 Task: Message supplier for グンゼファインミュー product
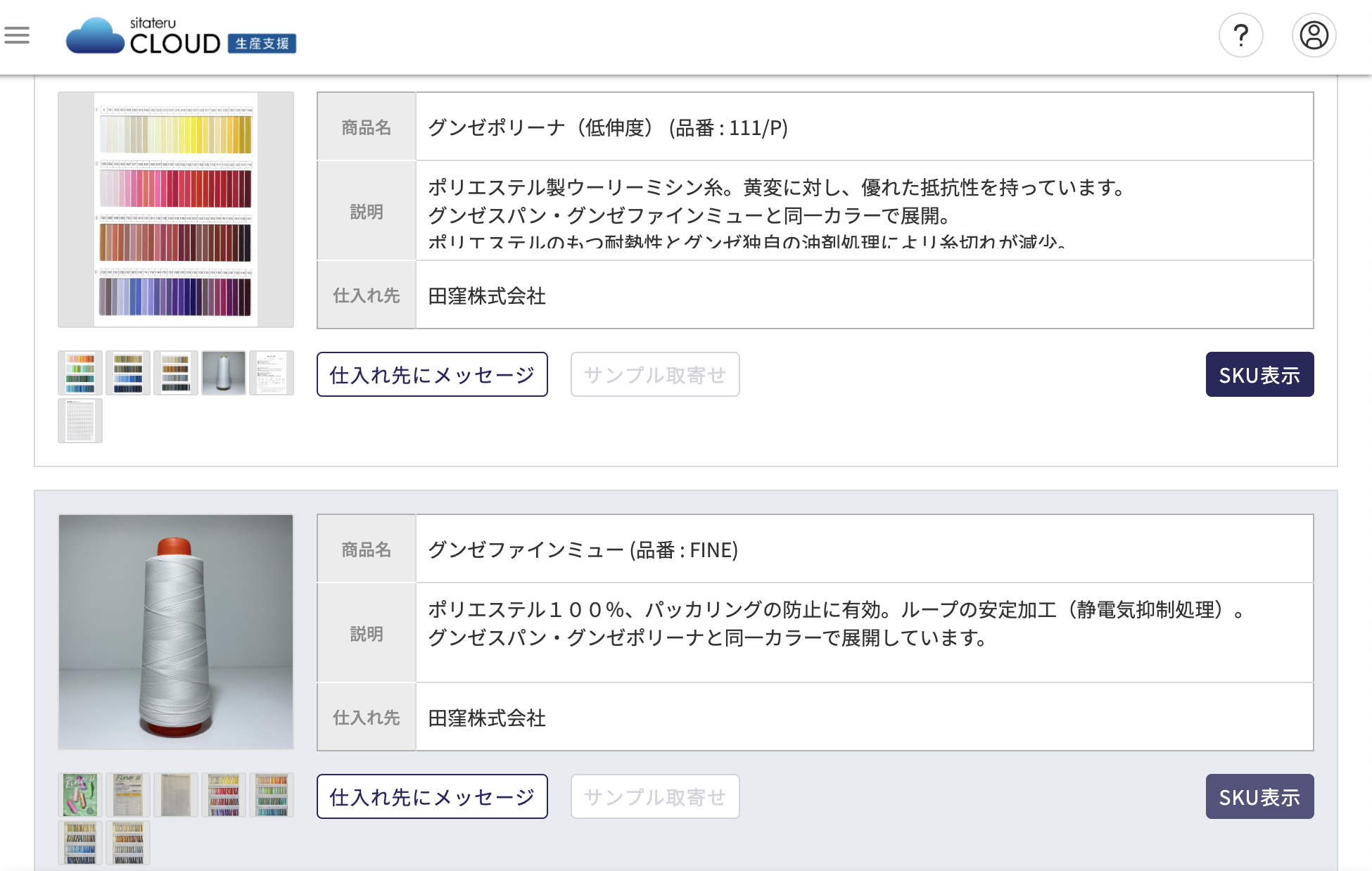tap(432, 797)
